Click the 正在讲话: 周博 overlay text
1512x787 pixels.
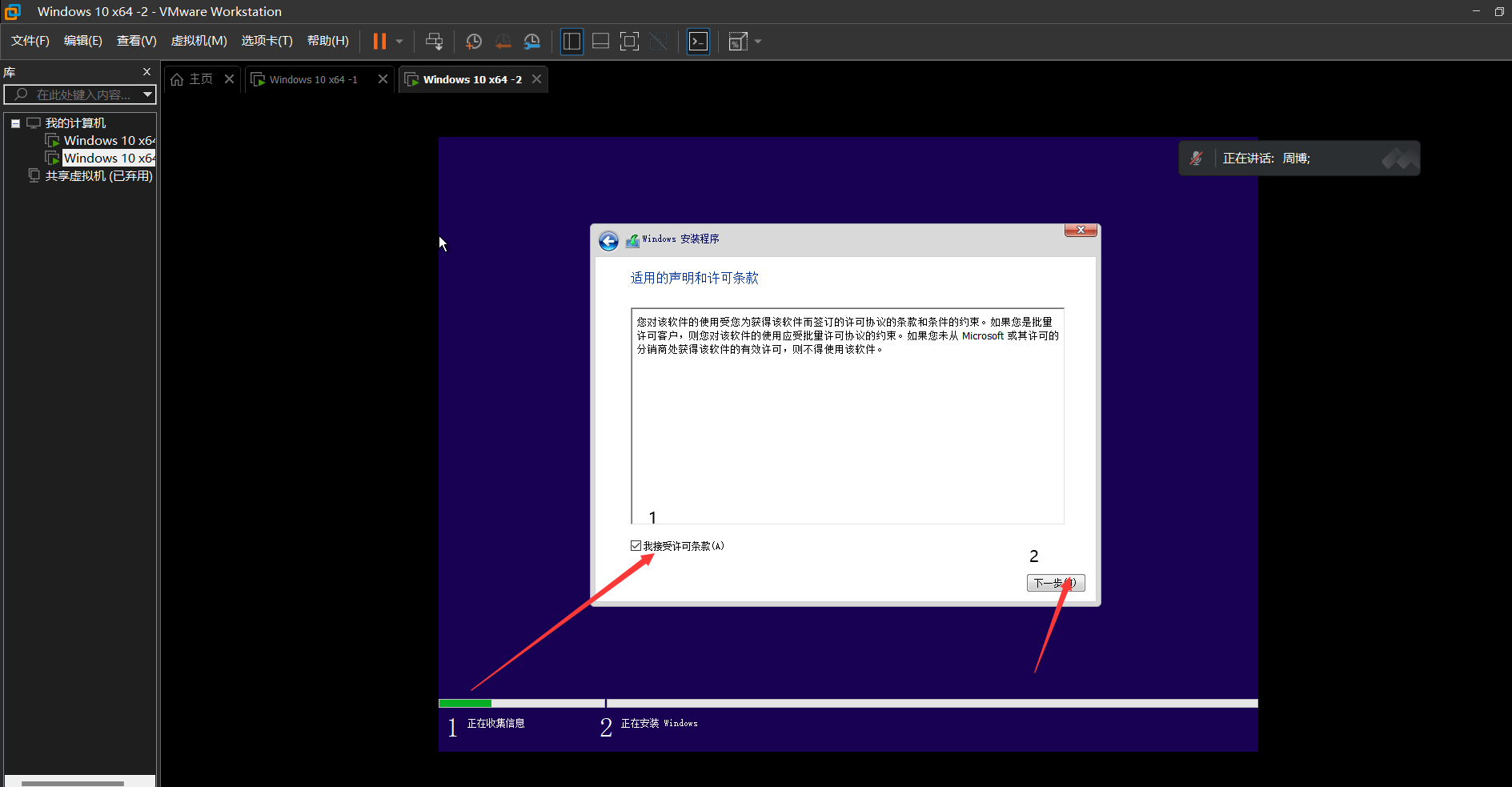pyautogui.click(x=1266, y=159)
